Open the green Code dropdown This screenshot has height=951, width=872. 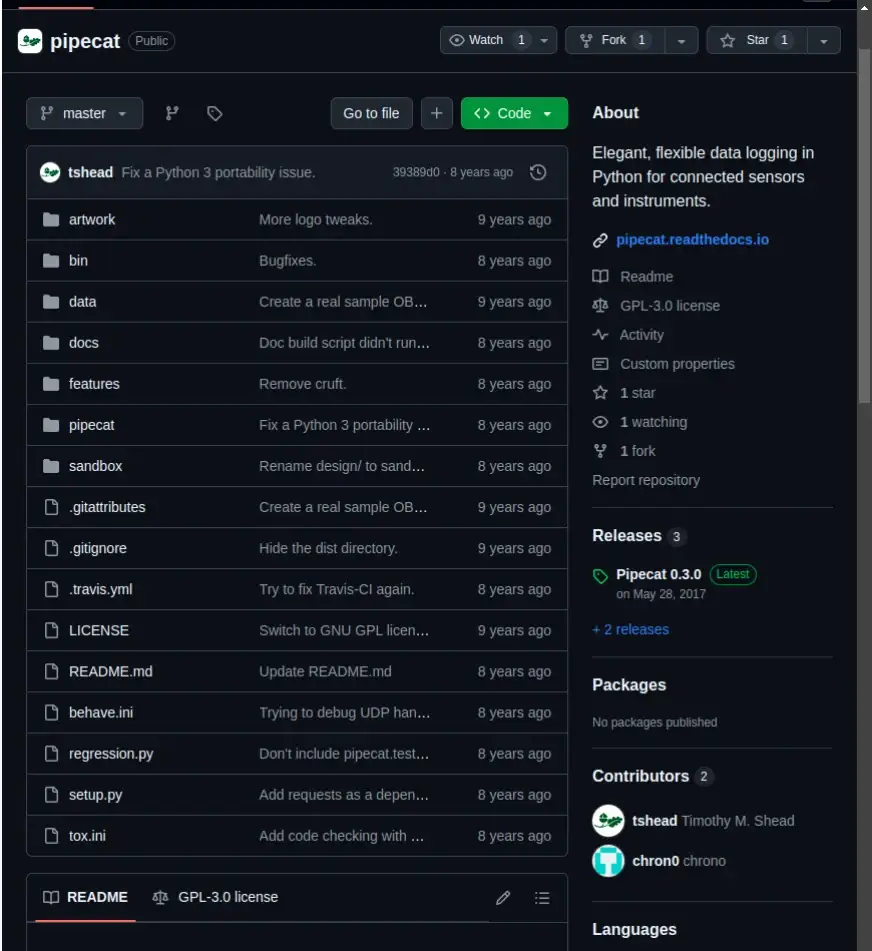514,113
